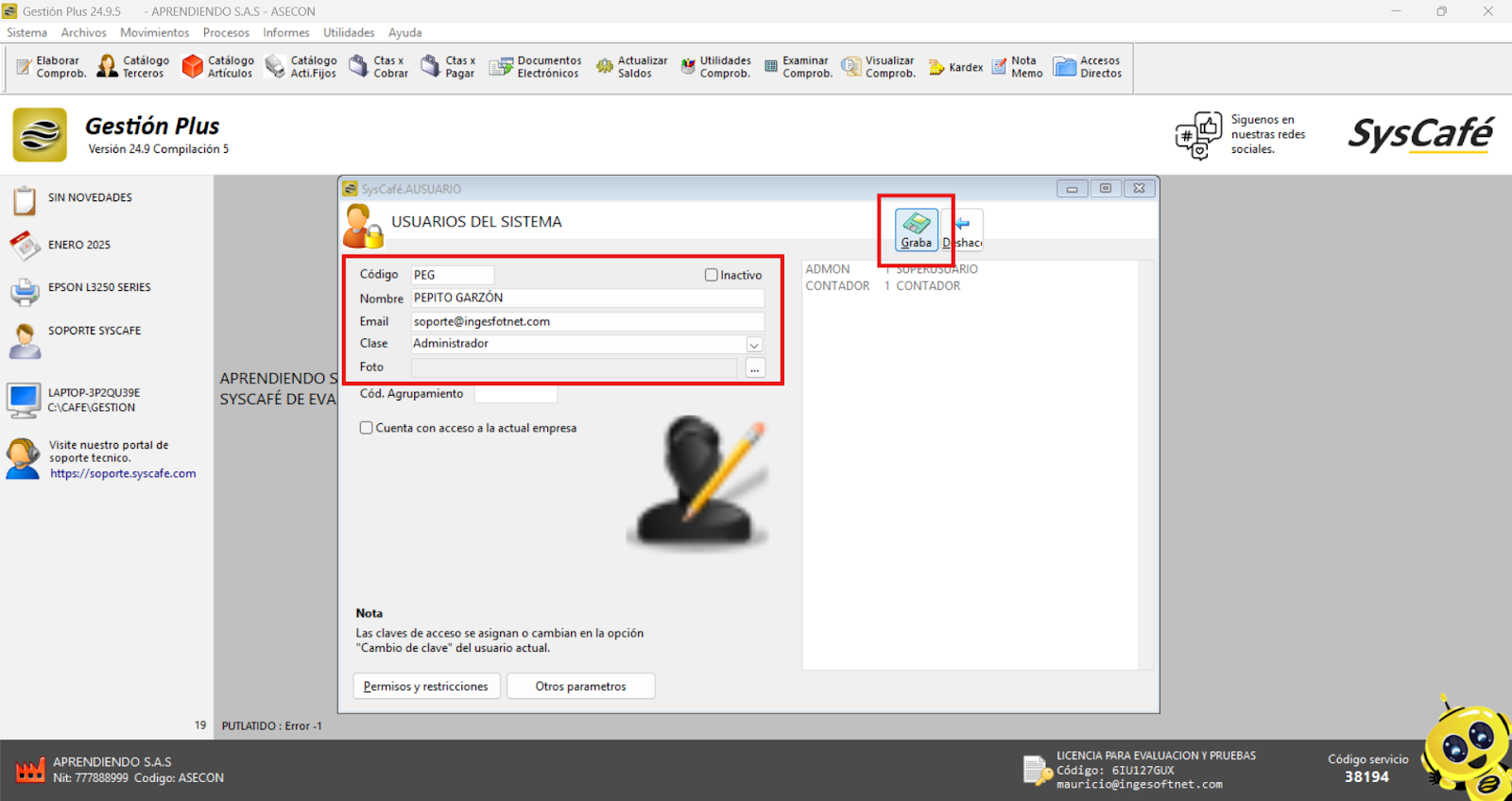Open the Movimientos menu
Image resolution: width=1512 pixels, height=801 pixels.
(x=154, y=32)
